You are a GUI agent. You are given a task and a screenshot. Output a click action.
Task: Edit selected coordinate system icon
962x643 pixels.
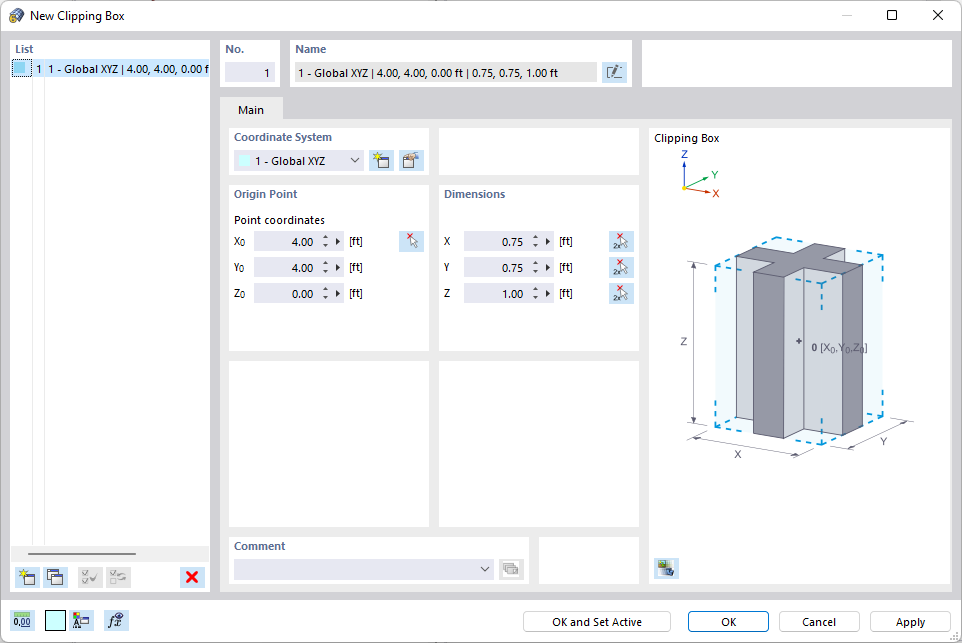(411, 161)
